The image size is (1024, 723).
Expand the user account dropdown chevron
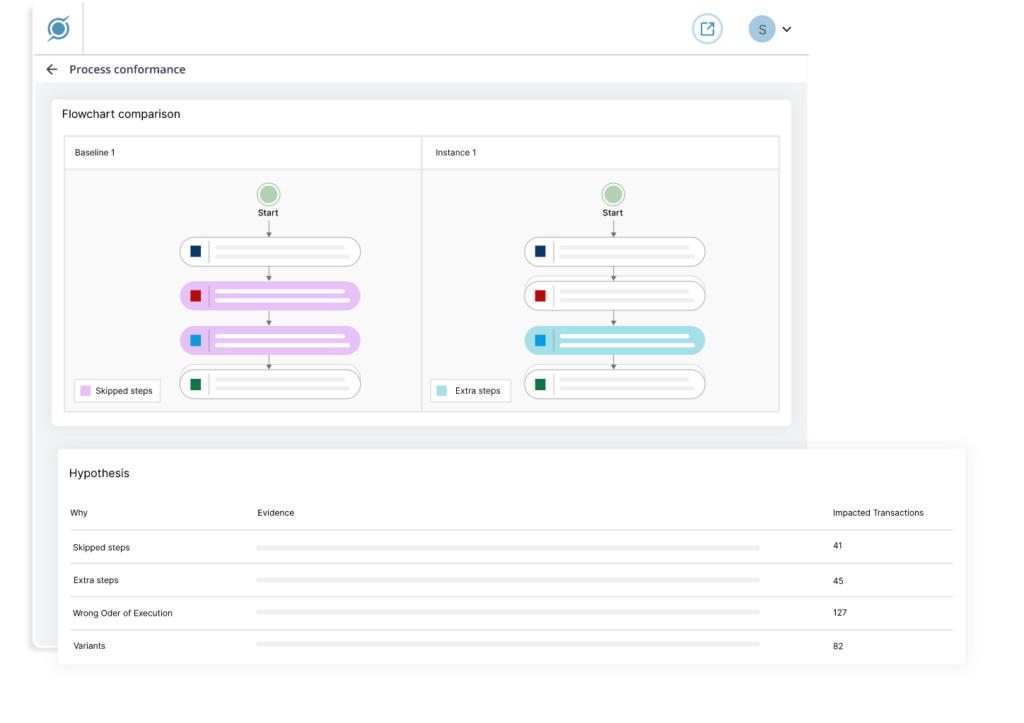pos(787,30)
